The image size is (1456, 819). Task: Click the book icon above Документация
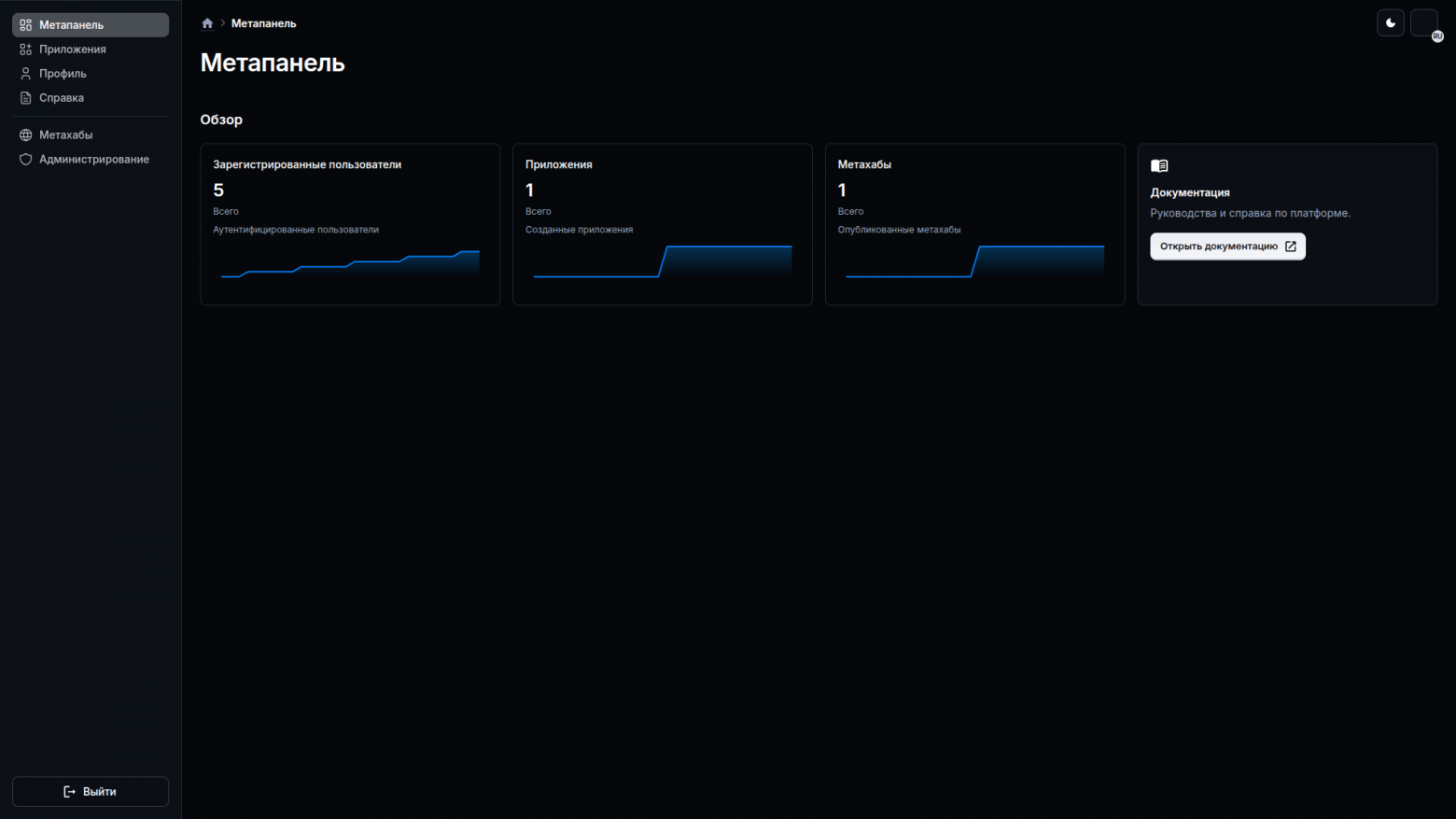[x=1159, y=166]
